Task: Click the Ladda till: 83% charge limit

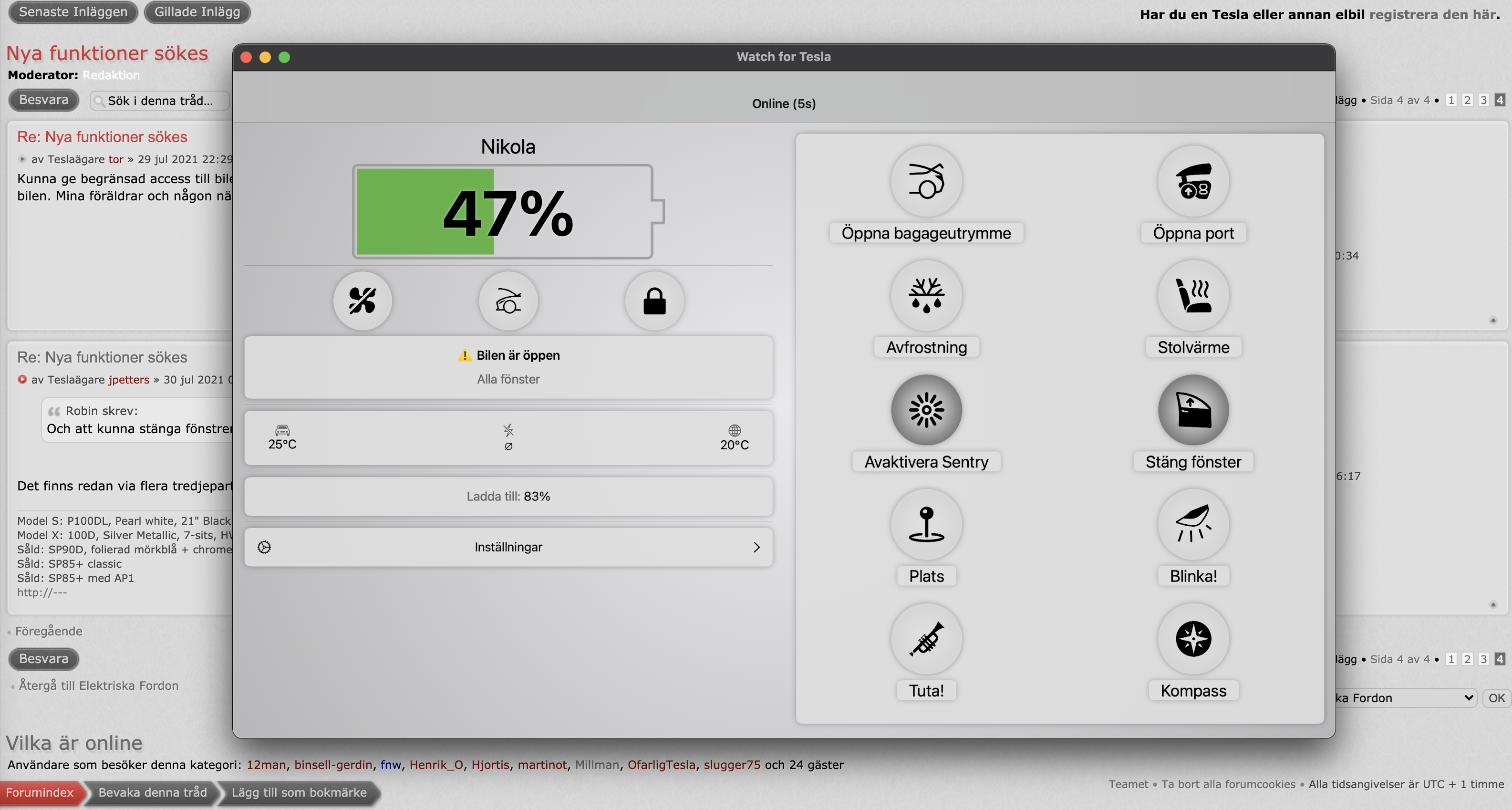Action: [x=508, y=497]
